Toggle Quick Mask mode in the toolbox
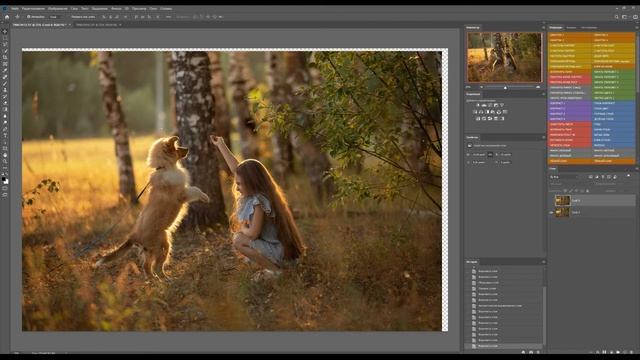 point(5,189)
